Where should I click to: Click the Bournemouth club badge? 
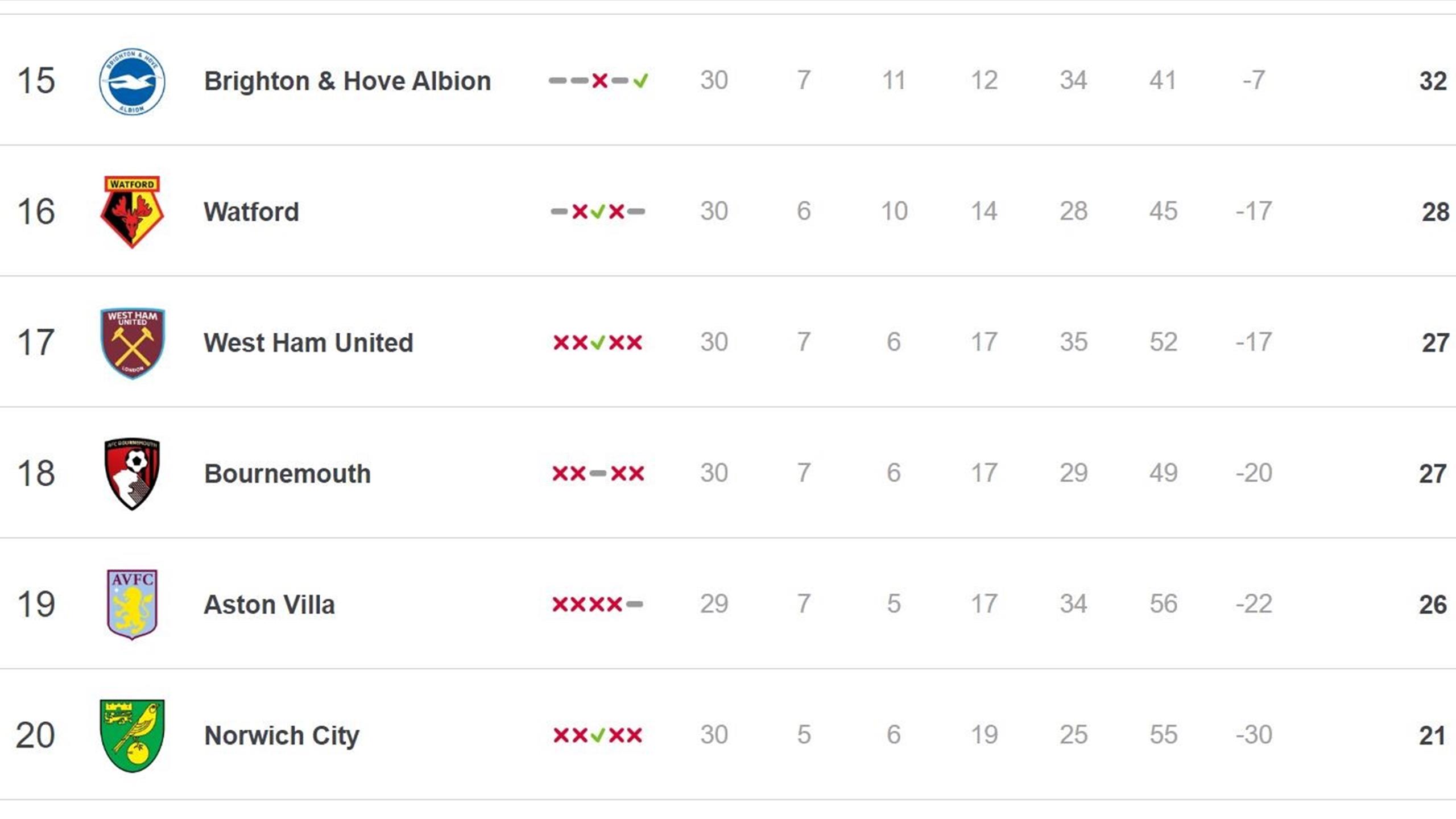tap(132, 473)
